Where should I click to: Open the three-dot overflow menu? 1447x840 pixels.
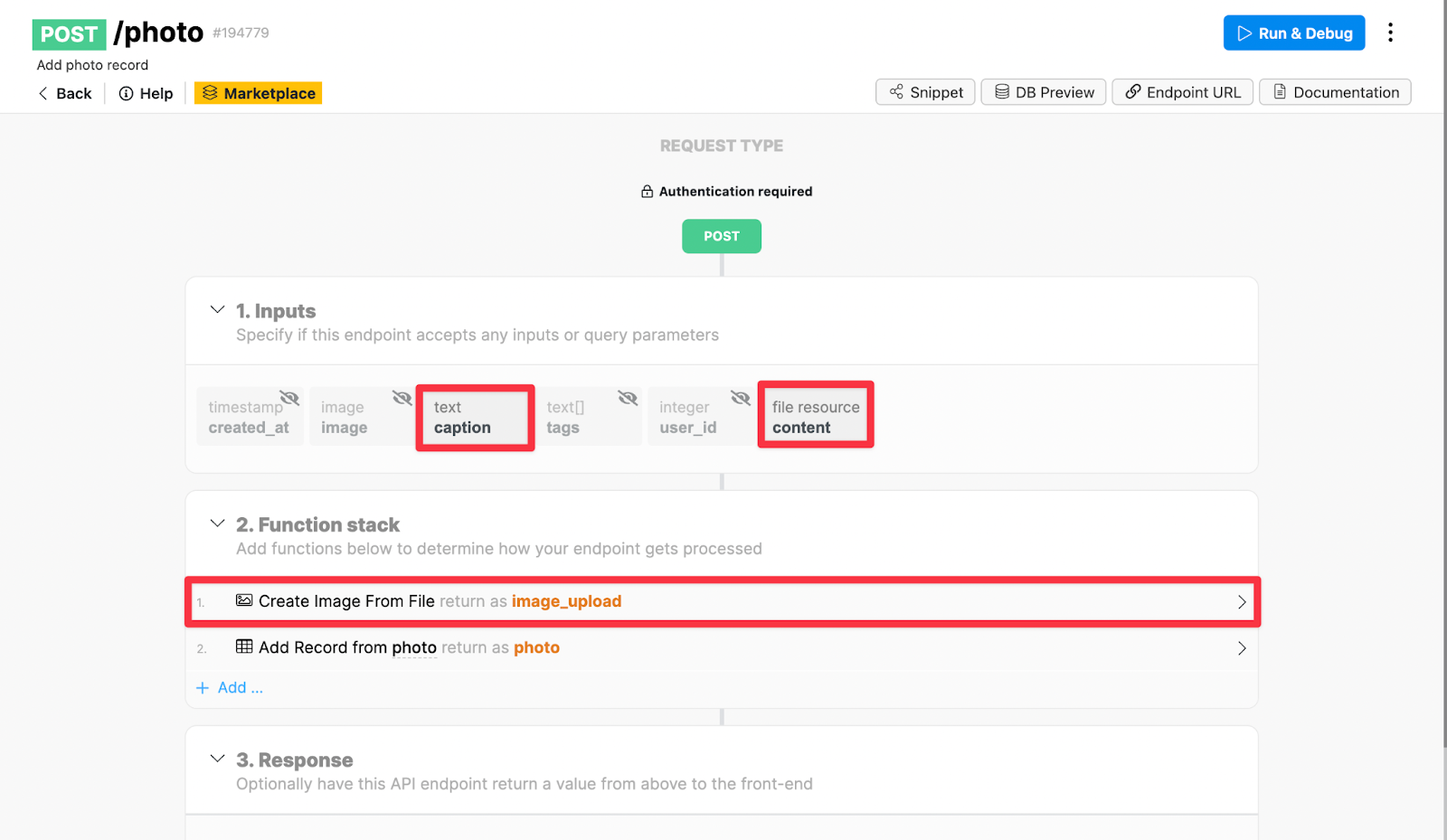pos(1390,32)
